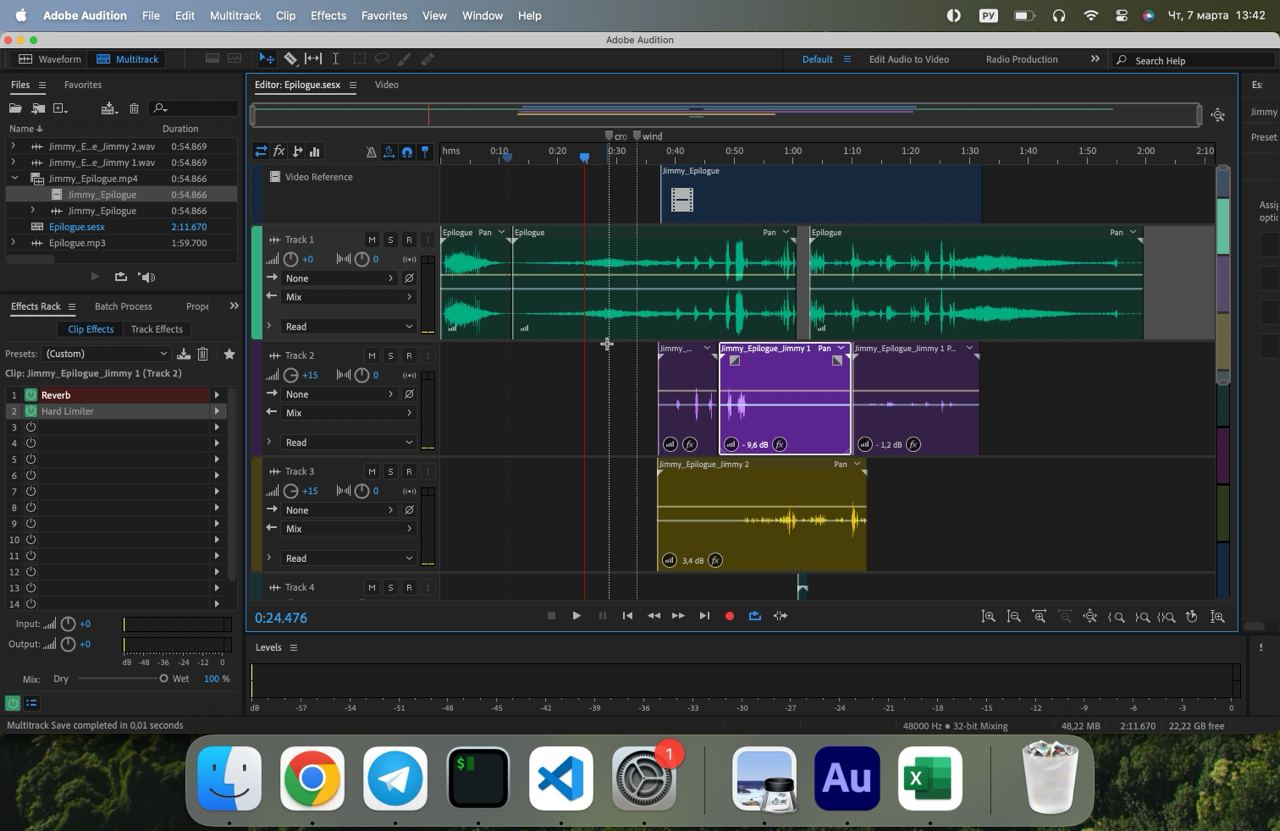Toggle the Reverb effect power button

pyautogui.click(x=31, y=395)
